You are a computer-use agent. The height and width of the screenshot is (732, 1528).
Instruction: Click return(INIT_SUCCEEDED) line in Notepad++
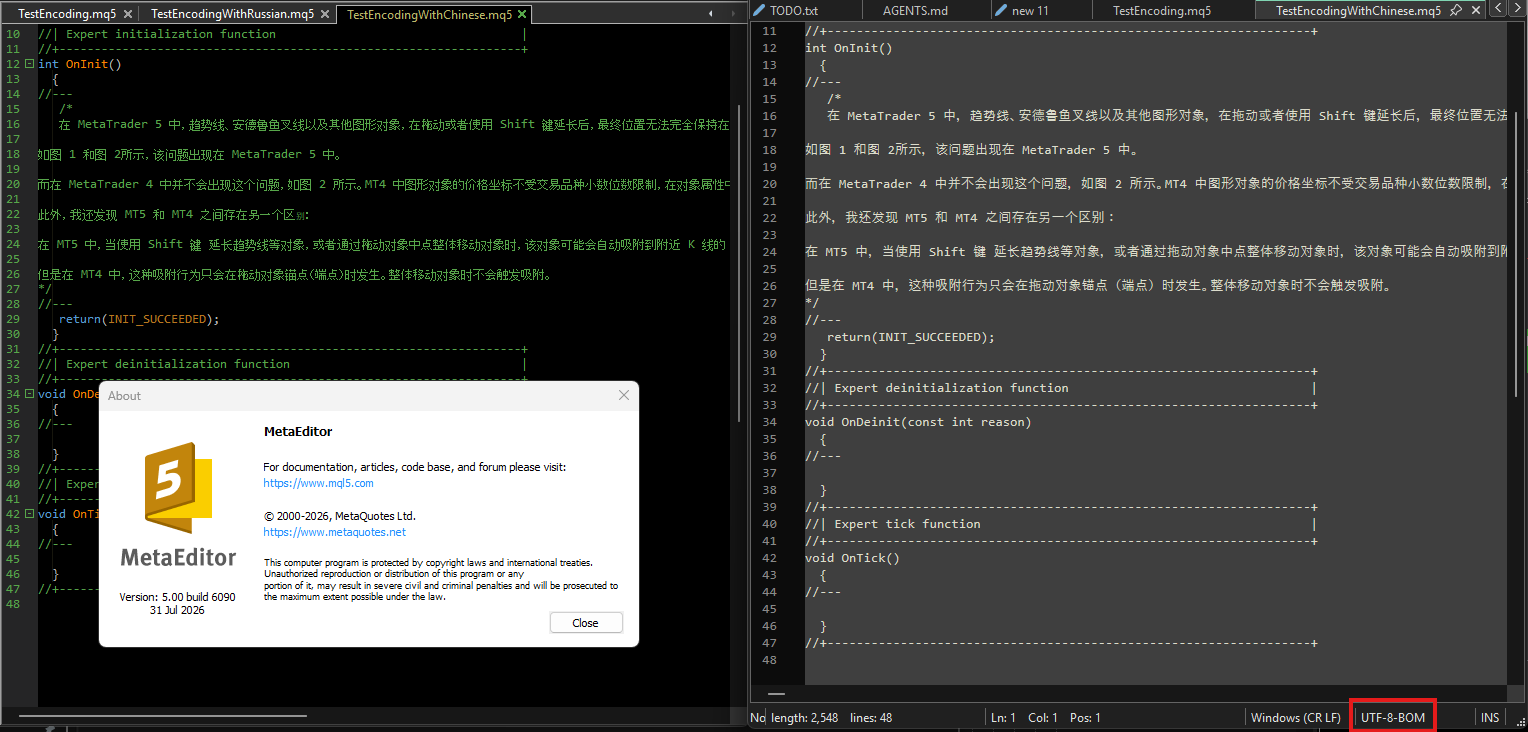pos(911,337)
